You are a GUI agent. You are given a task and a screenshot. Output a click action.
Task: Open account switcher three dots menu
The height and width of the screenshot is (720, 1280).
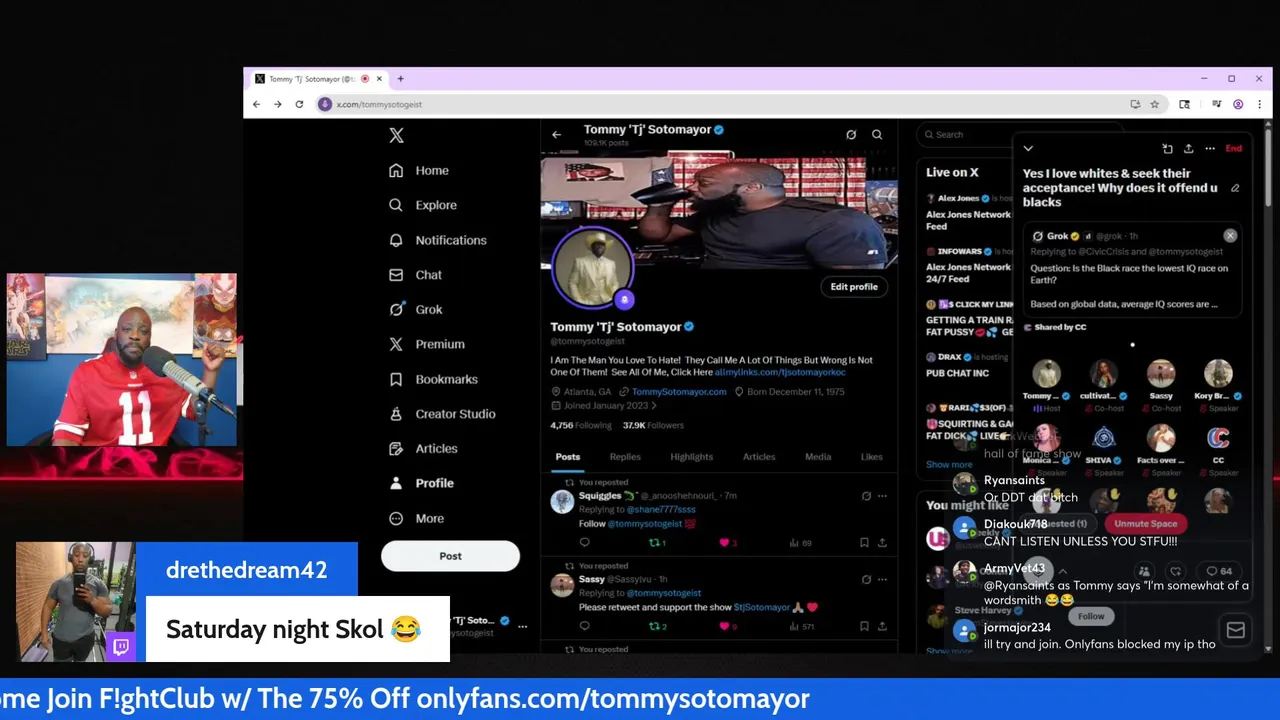coord(522,626)
